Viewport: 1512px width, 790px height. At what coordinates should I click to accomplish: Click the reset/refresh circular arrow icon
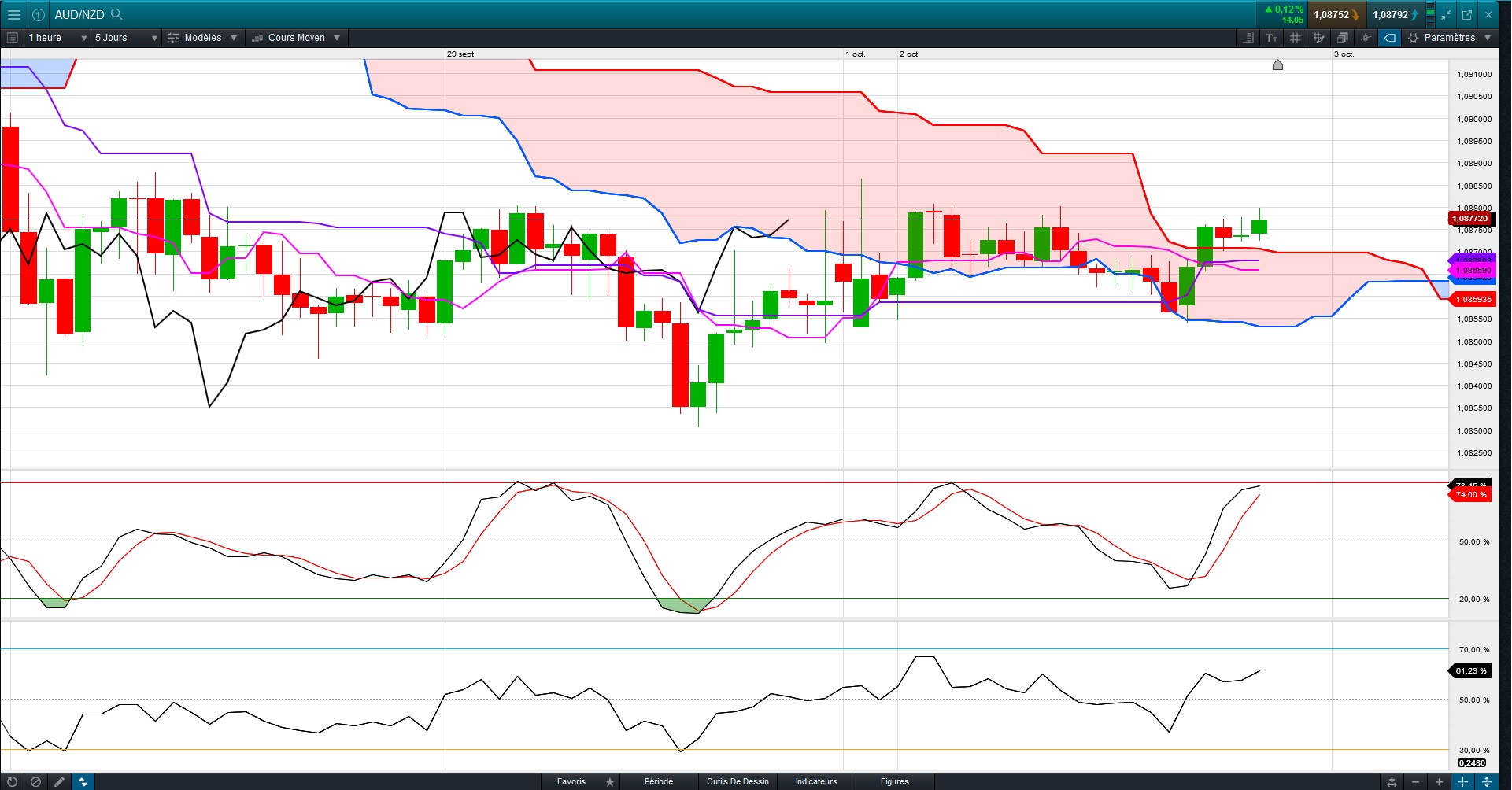coord(12,781)
